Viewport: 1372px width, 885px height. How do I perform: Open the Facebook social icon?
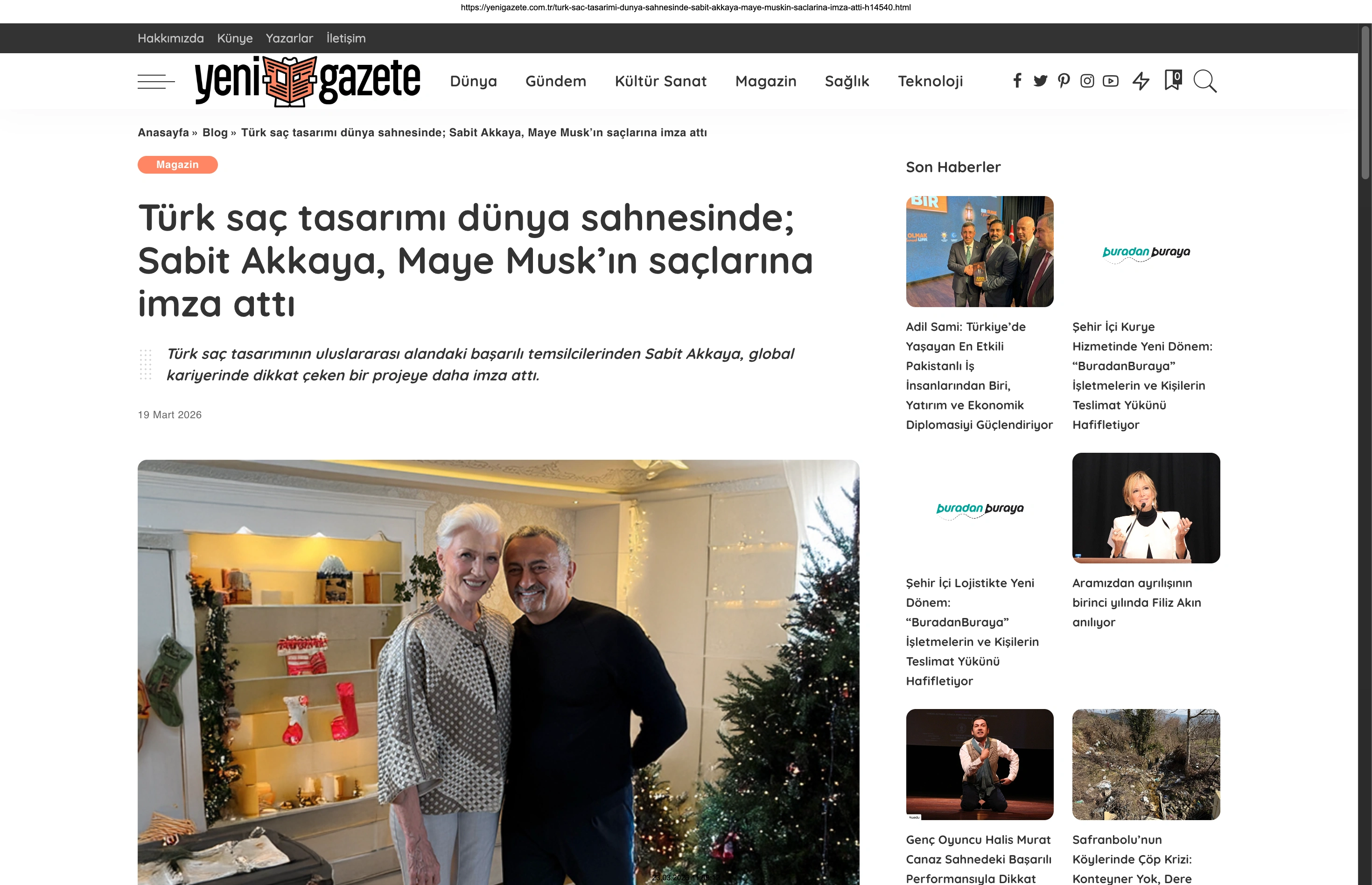[1017, 81]
